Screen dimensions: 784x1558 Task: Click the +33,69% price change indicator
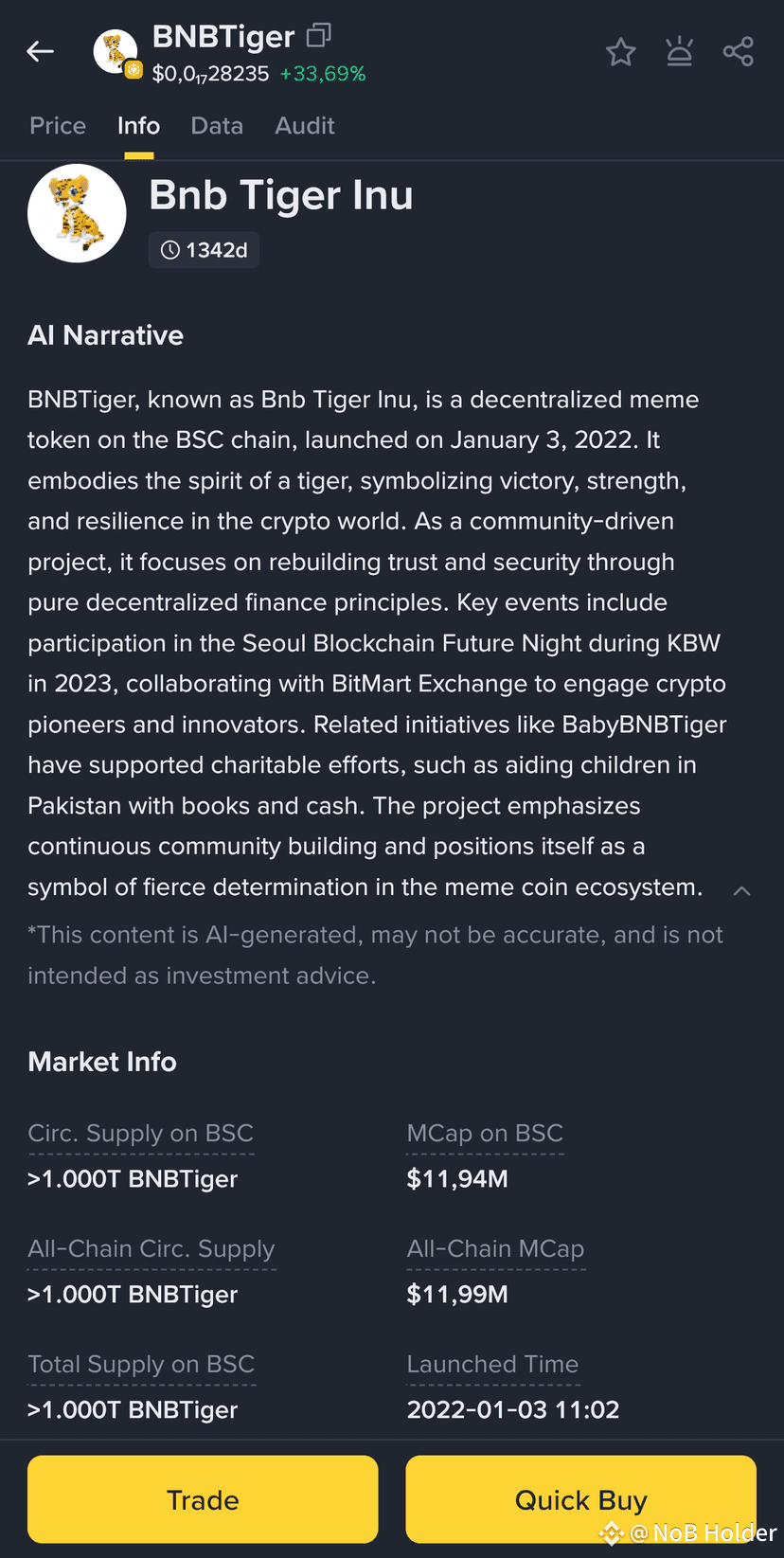tap(323, 73)
